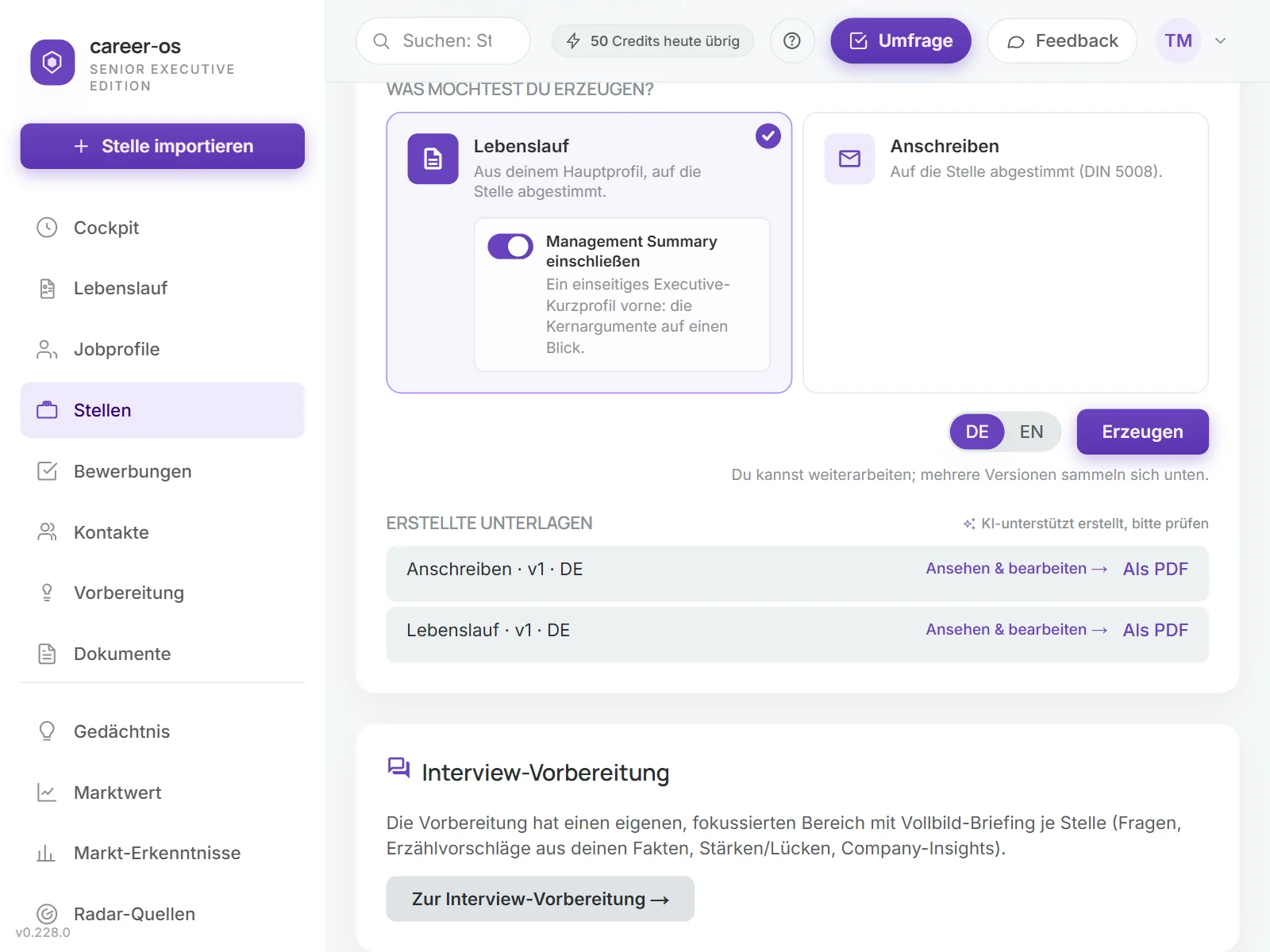Click the Dokumente file icon
The image size is (1270, 952).
47,654
